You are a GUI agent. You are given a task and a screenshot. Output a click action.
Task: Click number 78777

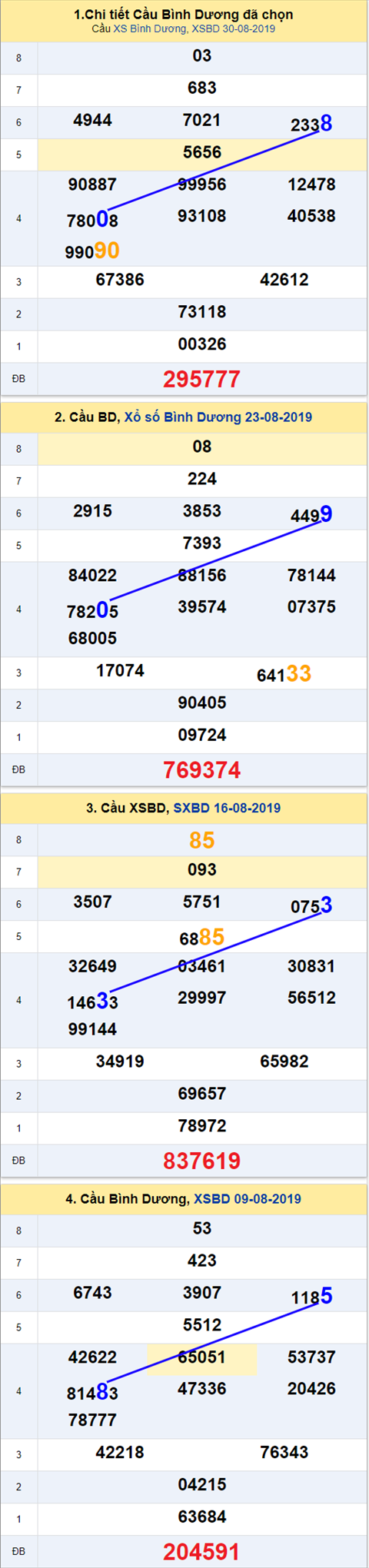[92, 1420]
